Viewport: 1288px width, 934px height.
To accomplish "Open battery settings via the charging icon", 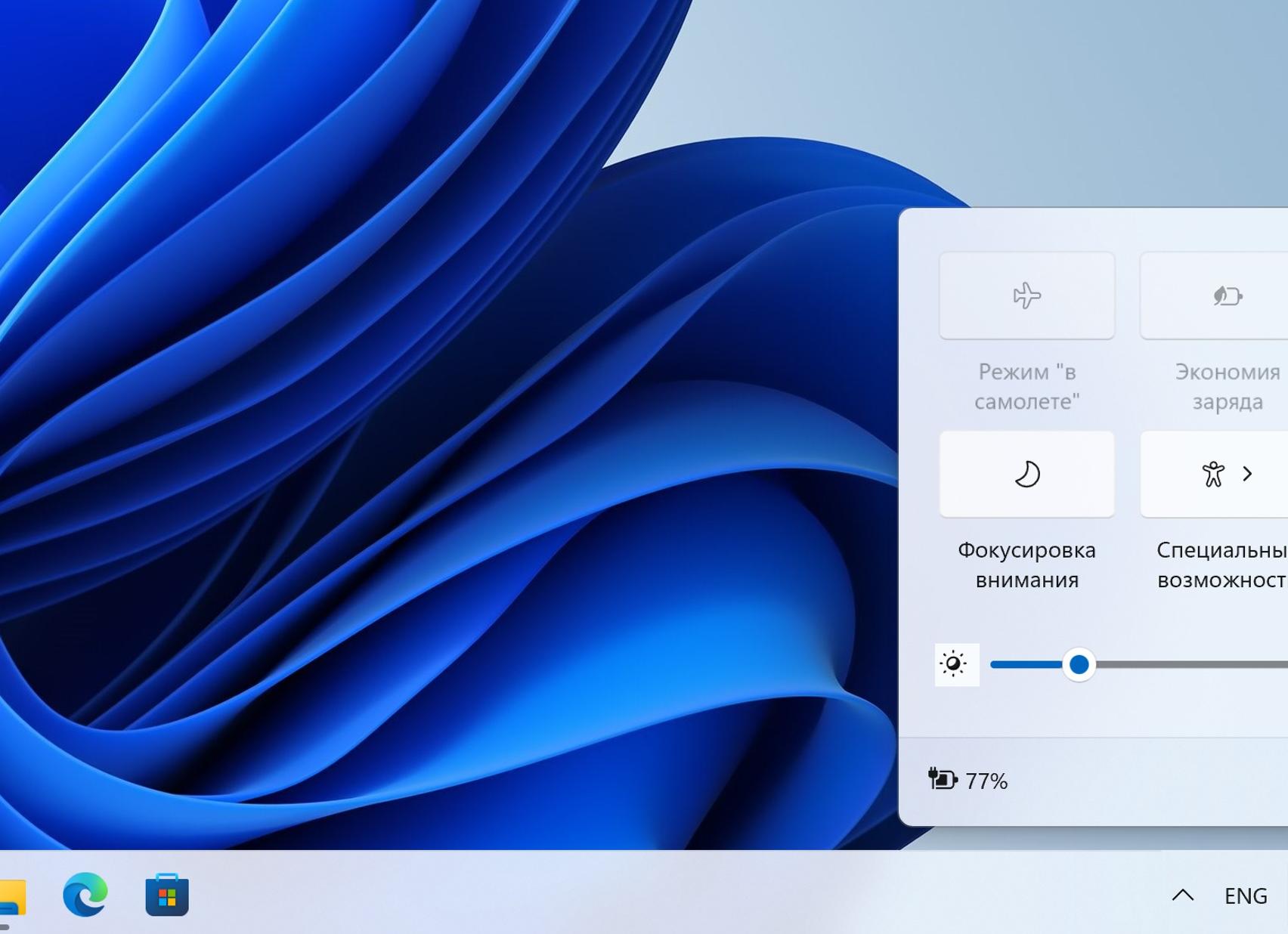I will click(943, 779).
